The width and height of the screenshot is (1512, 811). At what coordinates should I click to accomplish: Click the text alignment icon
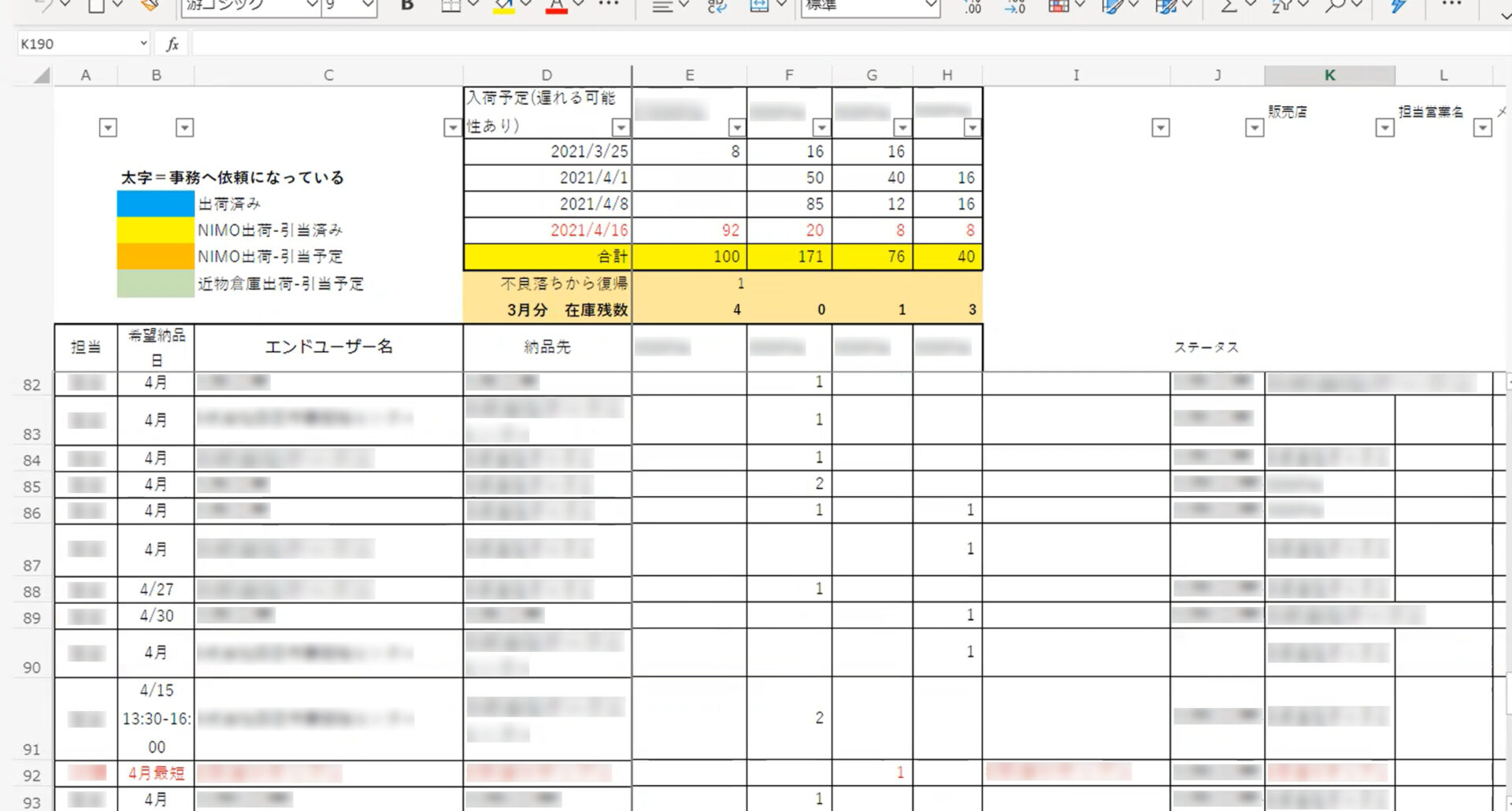[x=663, y=6]
